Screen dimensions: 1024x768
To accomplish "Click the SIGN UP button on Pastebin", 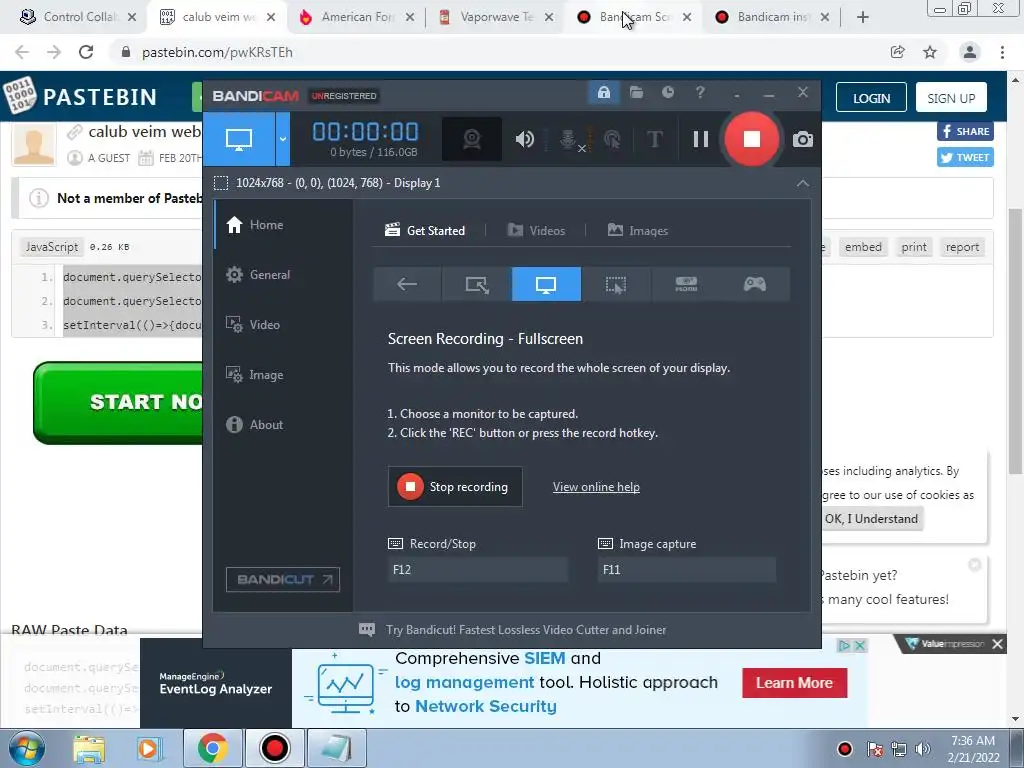I will (951, 98).
